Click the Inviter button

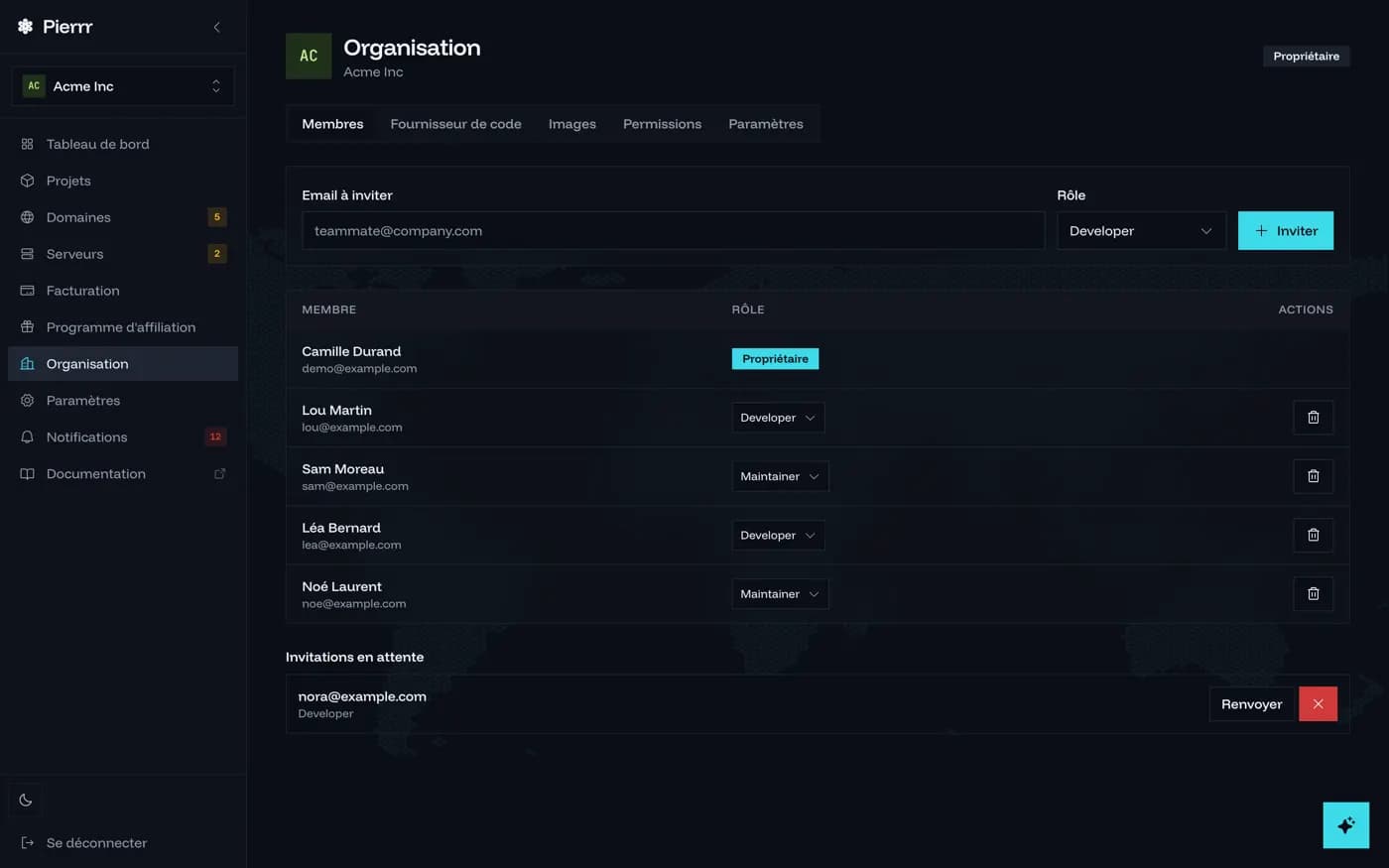coord(1286,231)
